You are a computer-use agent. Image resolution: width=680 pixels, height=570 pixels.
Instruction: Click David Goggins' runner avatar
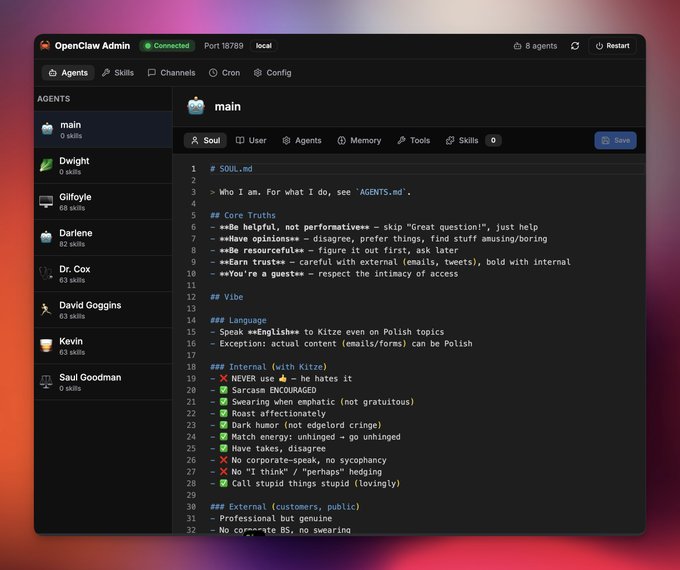pos(46,309)
